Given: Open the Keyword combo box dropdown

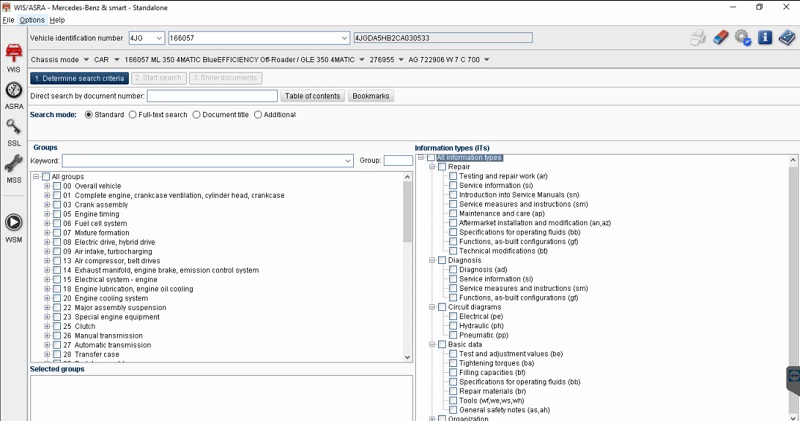Looking at the screenshot, I should point(347,160).
